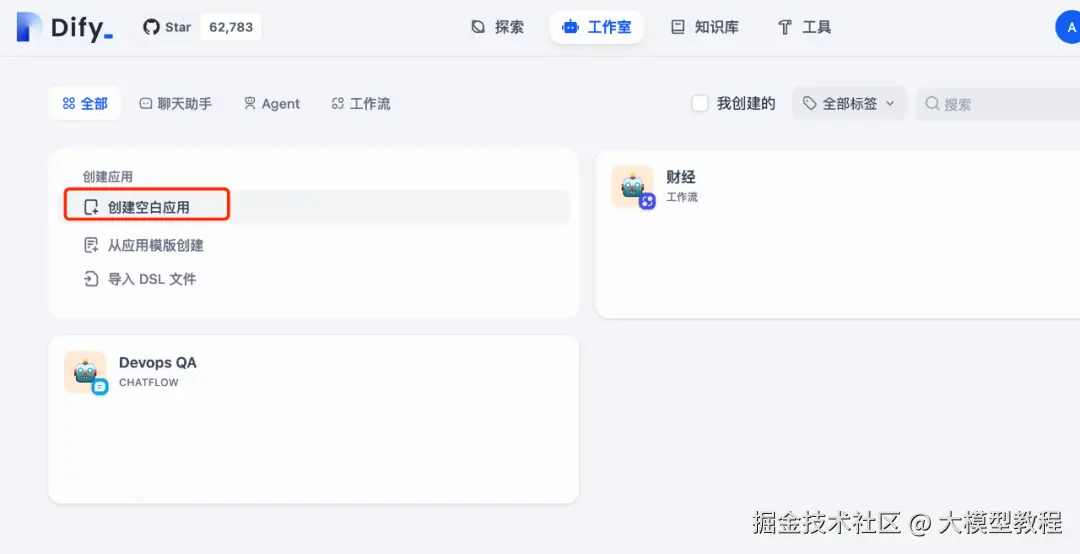Click the 工作流 label under 财经
Image resolution: width=1080 pixels, height=554 pixels.
coord(682,197)
